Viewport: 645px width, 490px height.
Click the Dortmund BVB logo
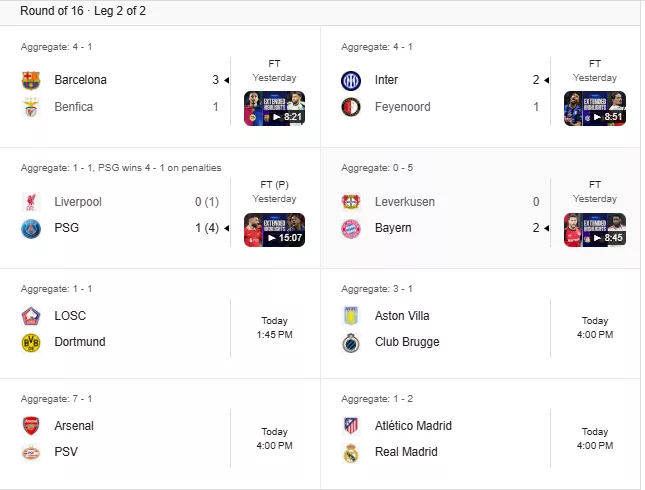(31, 342)
